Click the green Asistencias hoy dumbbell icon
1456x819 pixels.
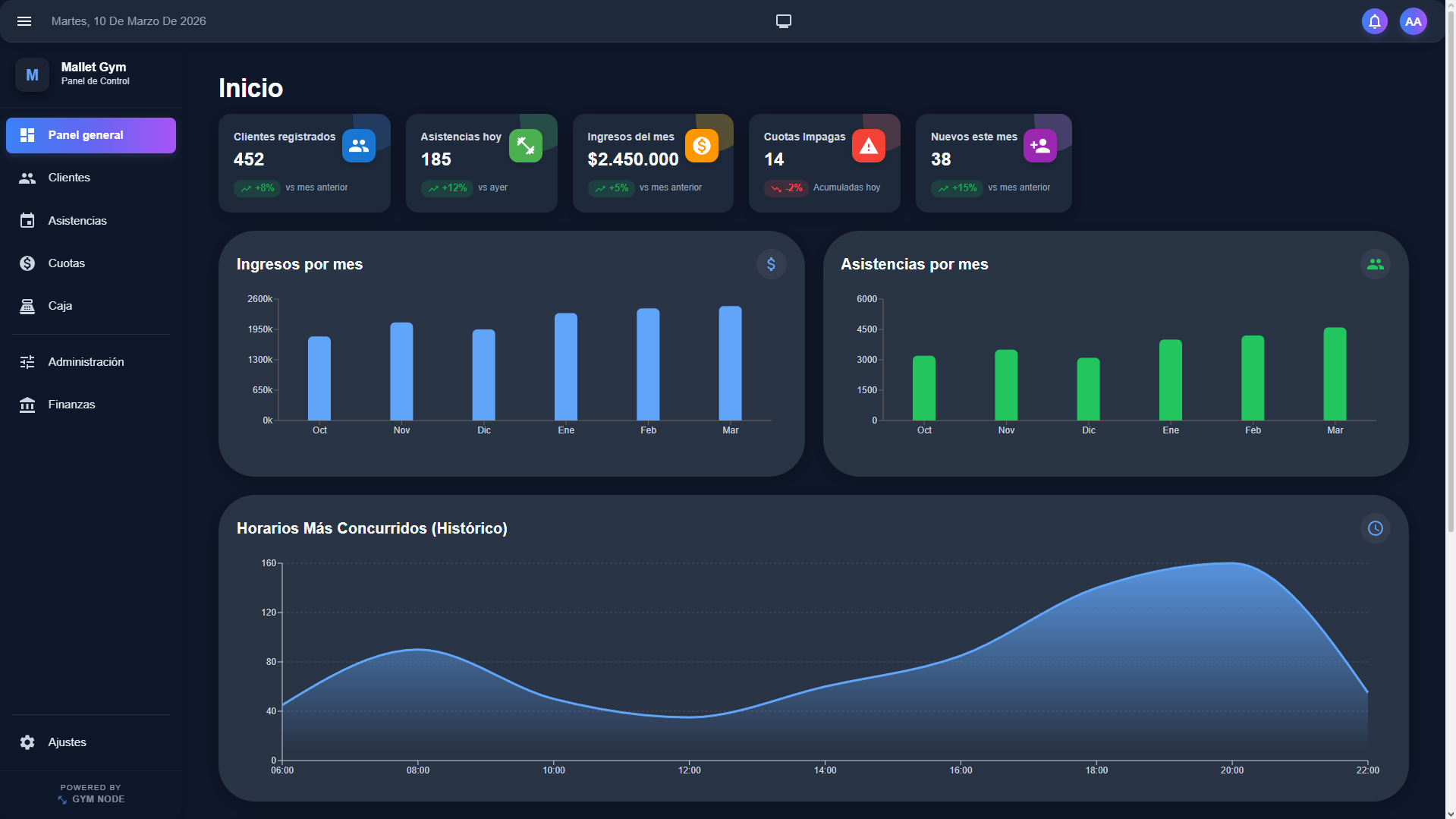click(x=526, y=146)
